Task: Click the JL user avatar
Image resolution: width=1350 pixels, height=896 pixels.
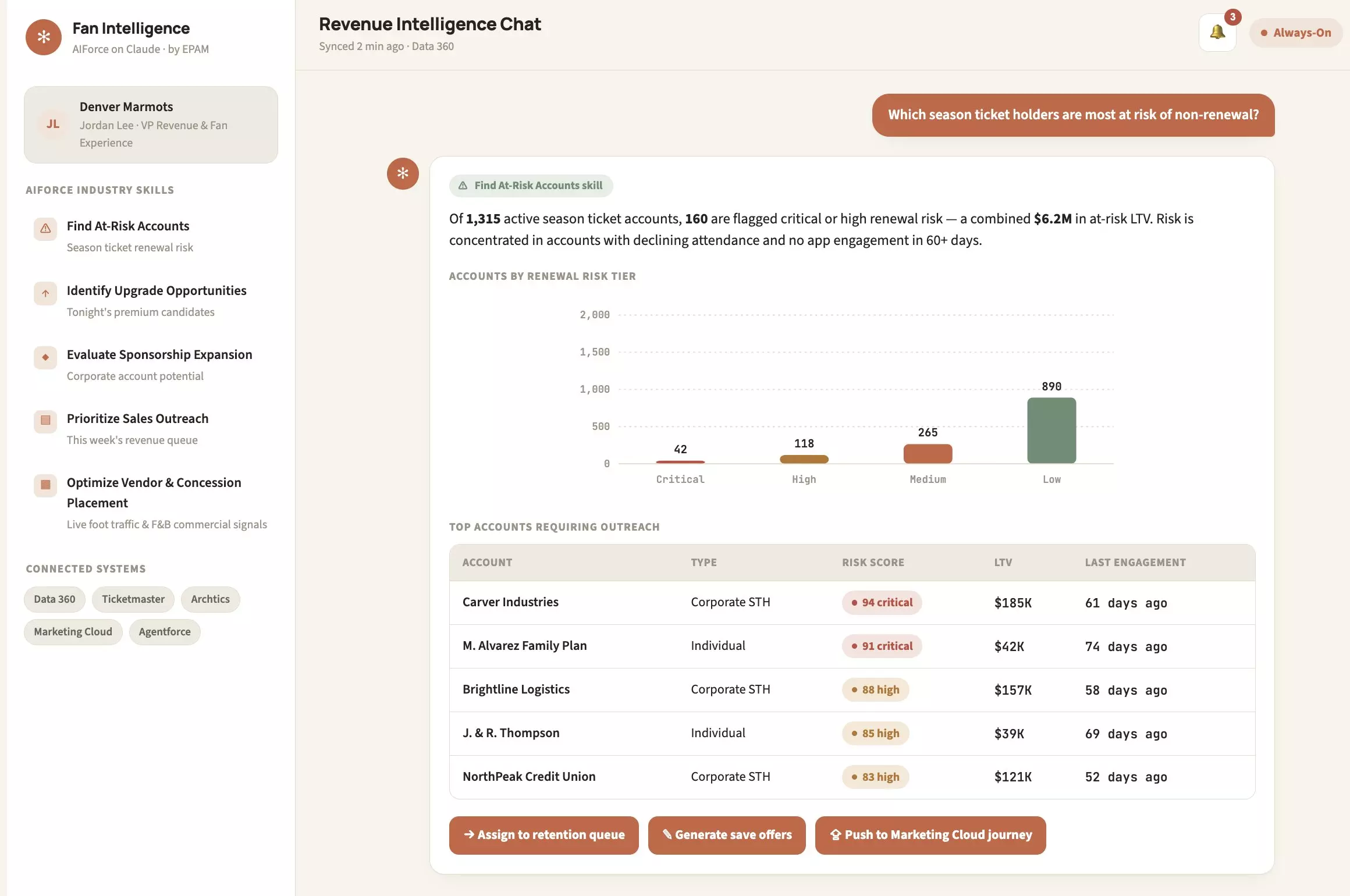Action: click(53, 124)
